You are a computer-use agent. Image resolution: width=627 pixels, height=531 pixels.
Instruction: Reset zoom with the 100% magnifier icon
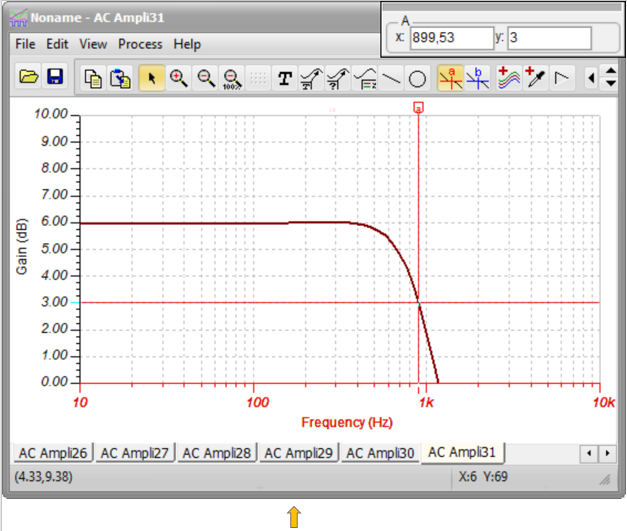click(x=231, y=77)
